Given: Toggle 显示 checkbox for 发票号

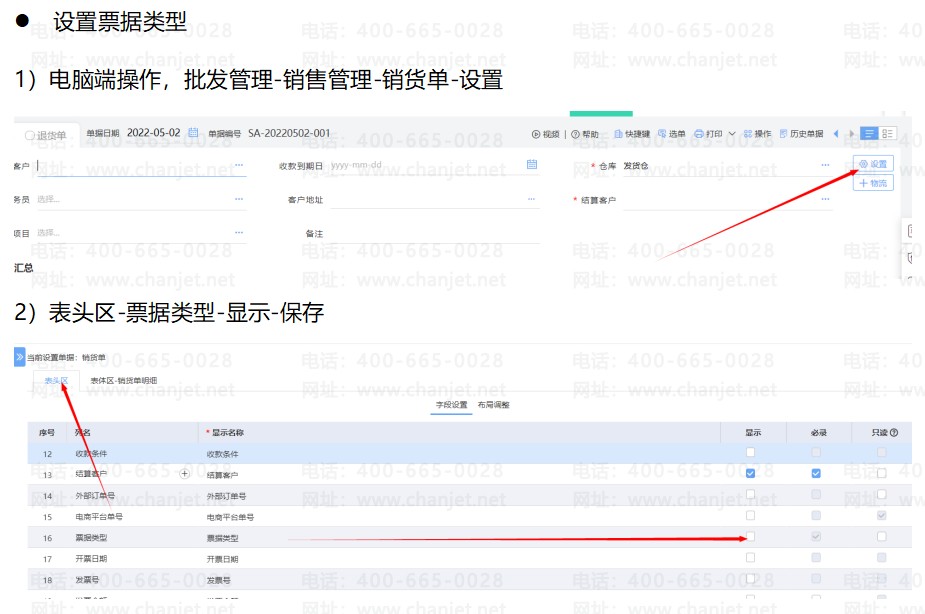Looking at the screenshot, I should (x=750, y=579).
